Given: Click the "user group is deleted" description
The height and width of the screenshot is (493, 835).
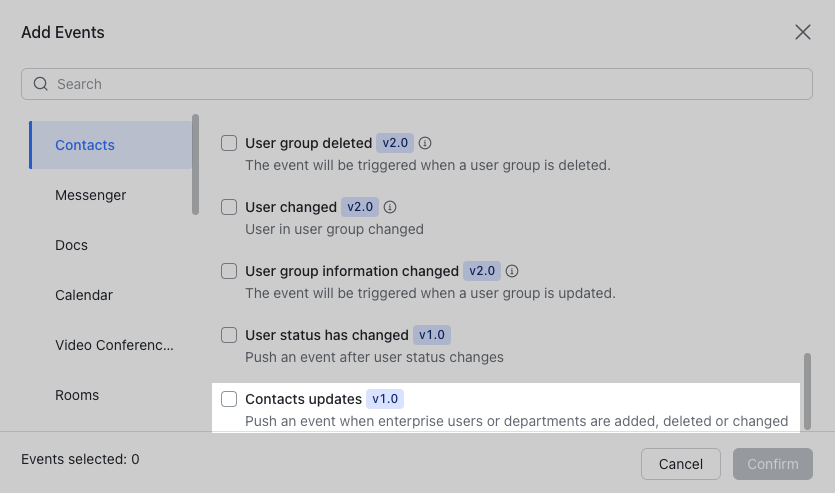Looking at the screenshot, I should coord(428,166).
